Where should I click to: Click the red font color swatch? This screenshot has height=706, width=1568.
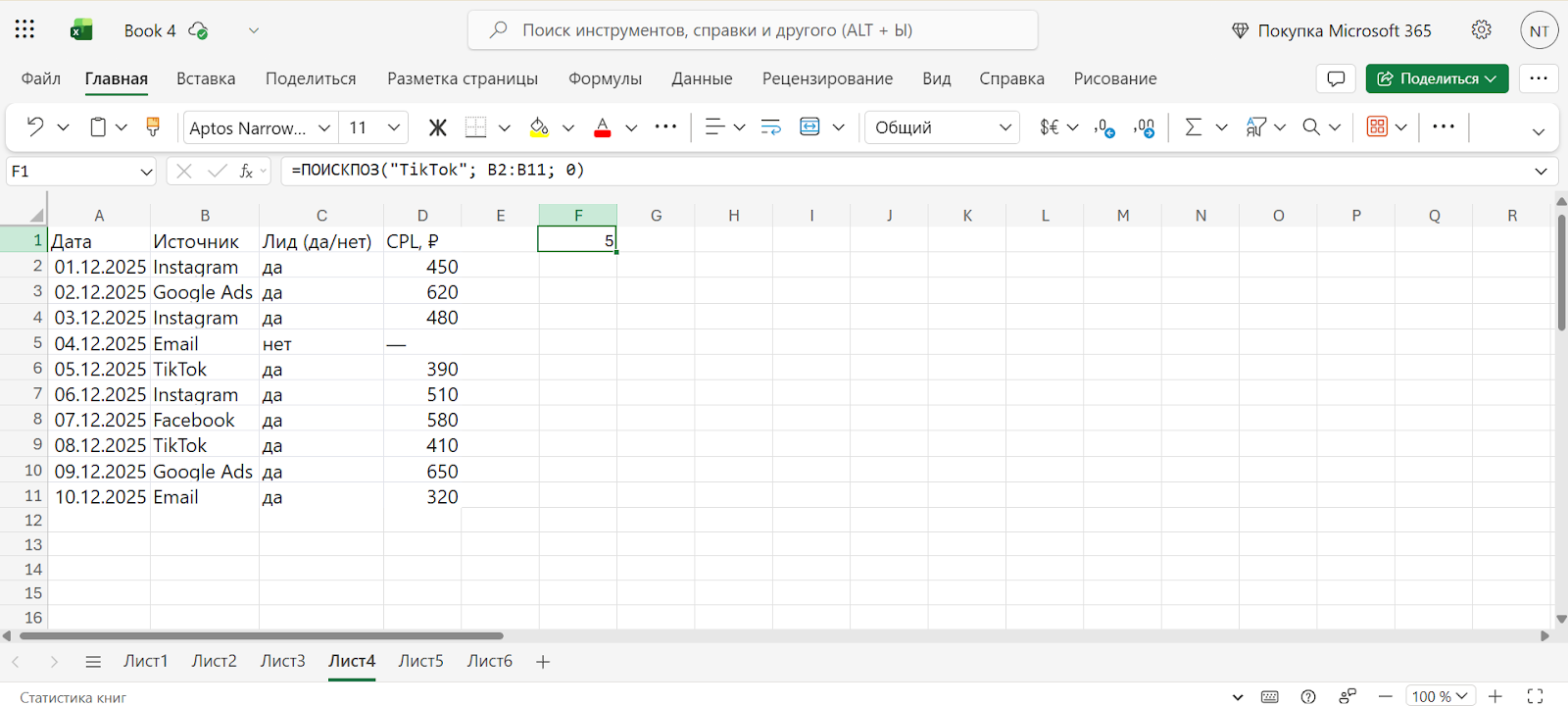point(603,127)
